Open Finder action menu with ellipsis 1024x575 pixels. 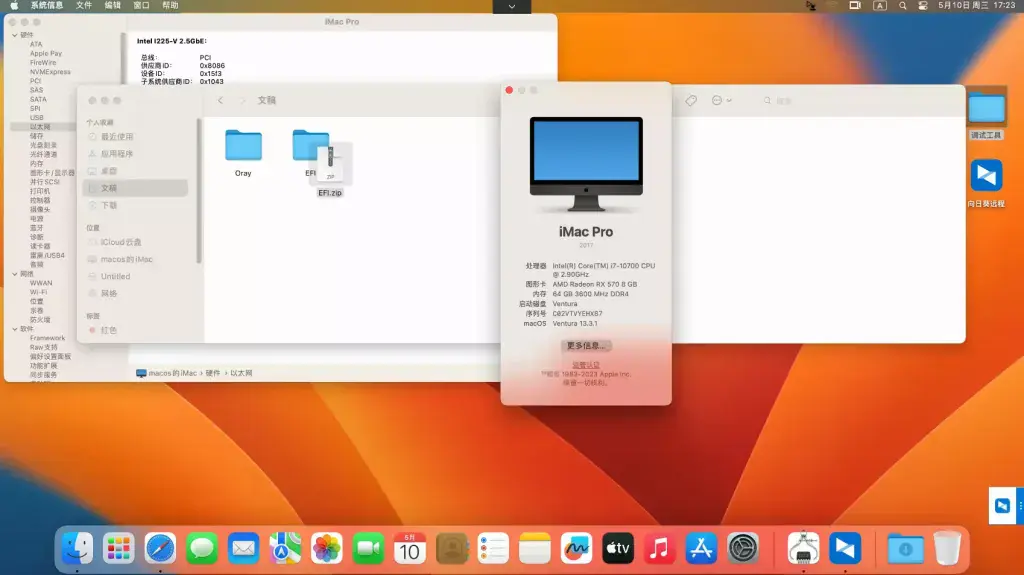pos(721,100)
